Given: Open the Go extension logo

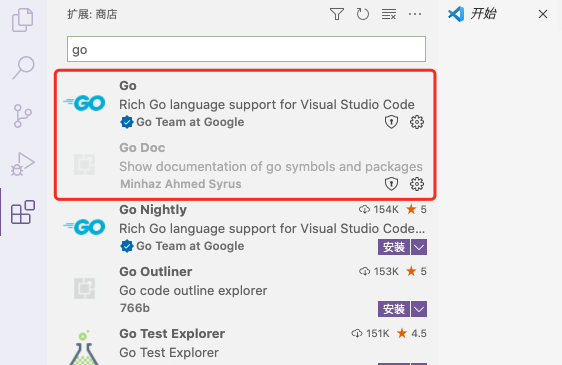Looking at the screenshot, I should coord(84,103).
